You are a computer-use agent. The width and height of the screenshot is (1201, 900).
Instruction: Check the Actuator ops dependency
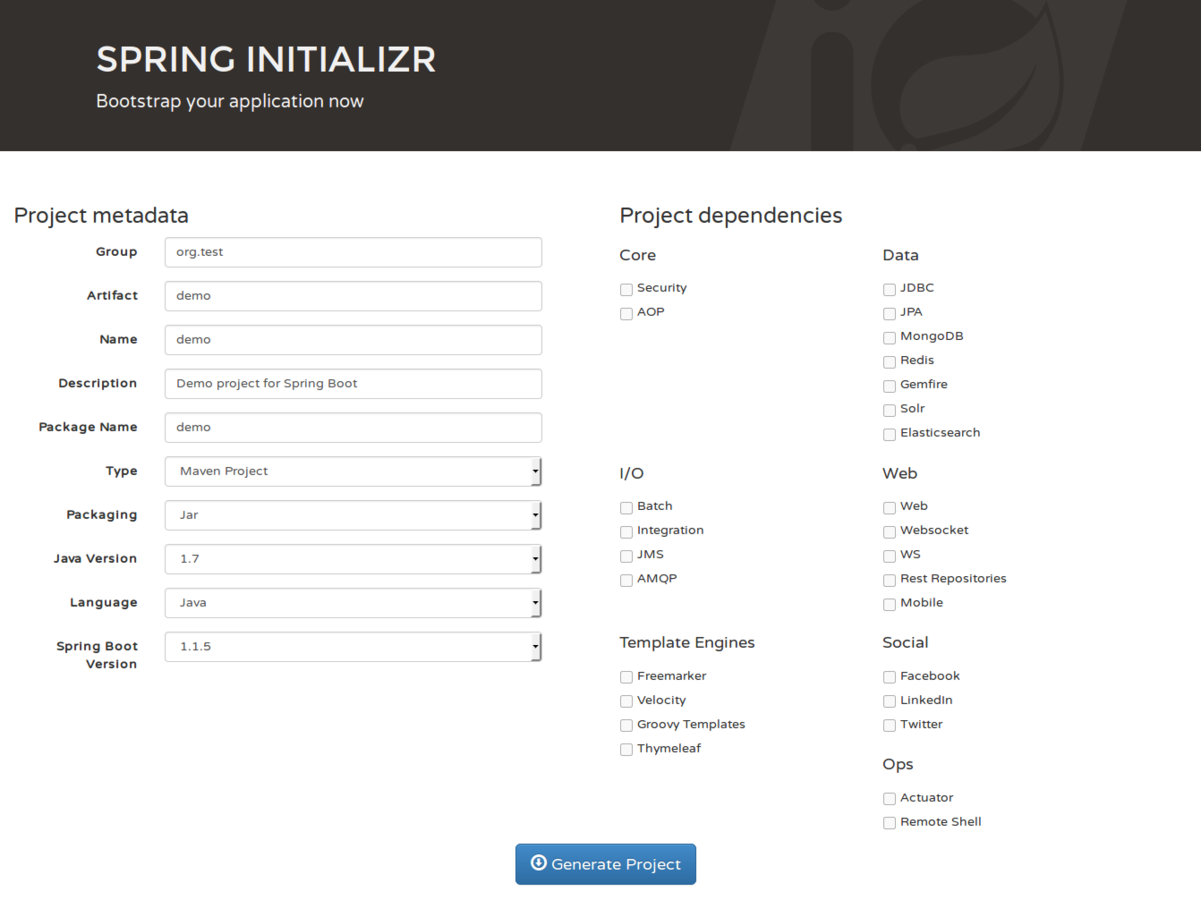[x=889, y=798]
